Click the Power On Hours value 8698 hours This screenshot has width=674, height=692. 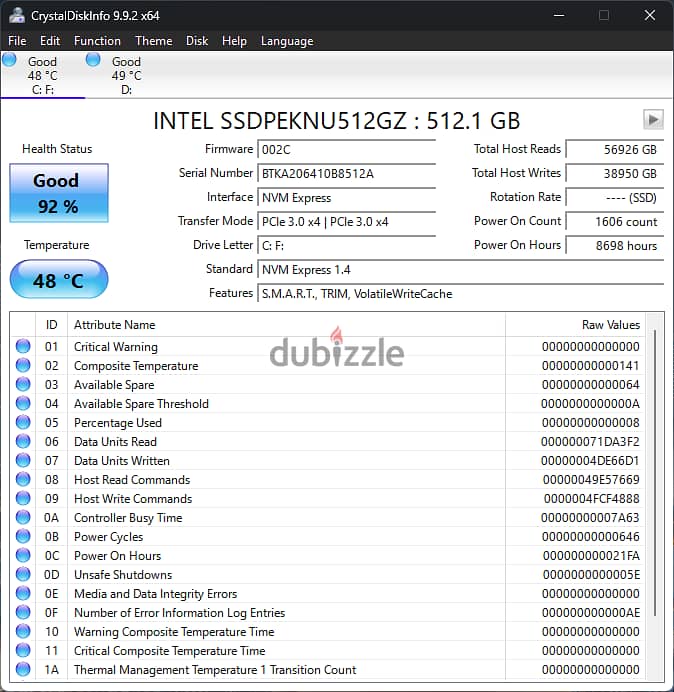[x=614, y=245]
